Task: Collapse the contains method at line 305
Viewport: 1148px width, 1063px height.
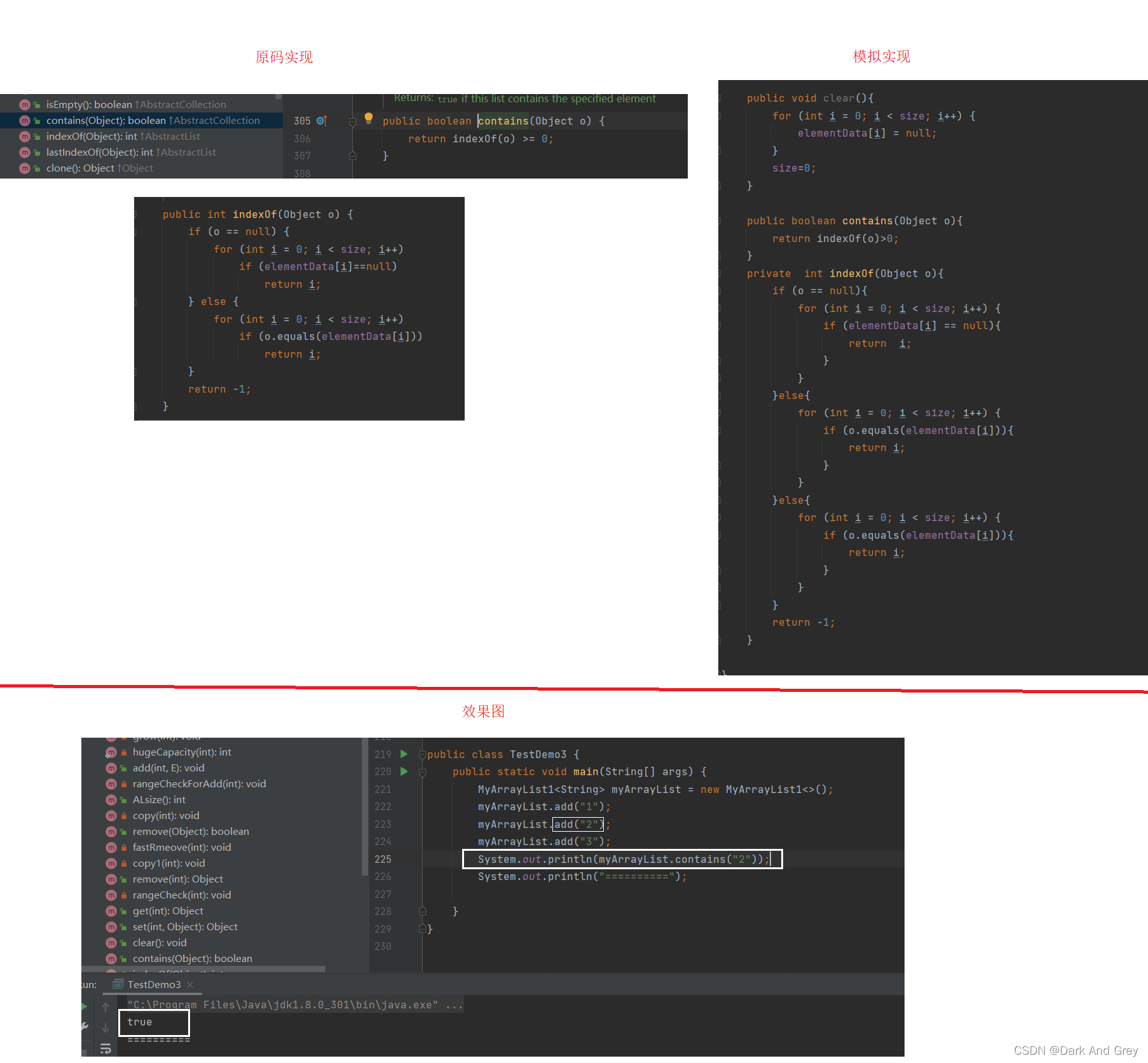Action: [x=353, y=121]
